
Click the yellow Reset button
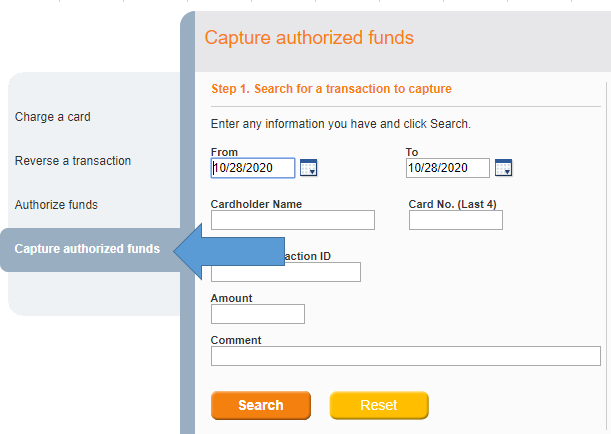coord(379,405)
